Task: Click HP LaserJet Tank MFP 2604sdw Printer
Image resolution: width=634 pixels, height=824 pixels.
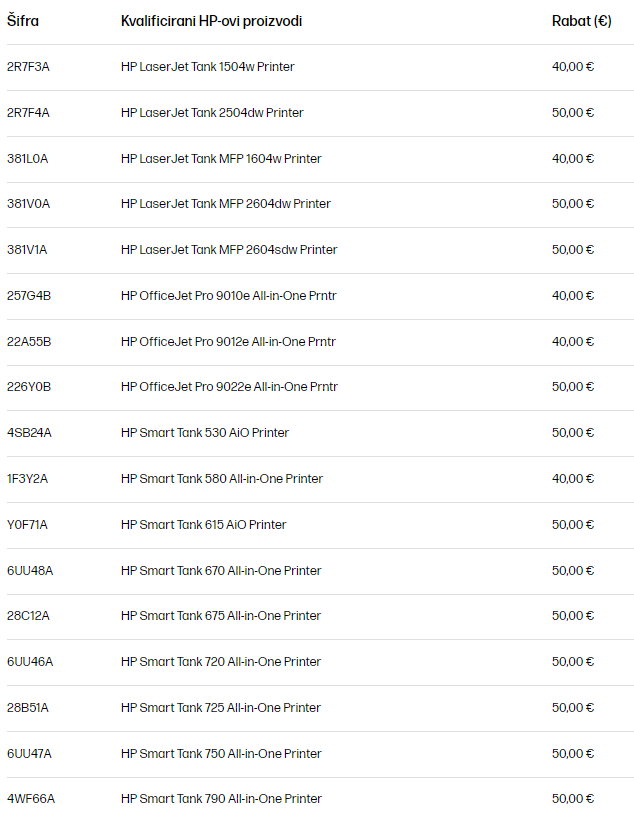Action: pyautogui.click(x=229, y=250)
